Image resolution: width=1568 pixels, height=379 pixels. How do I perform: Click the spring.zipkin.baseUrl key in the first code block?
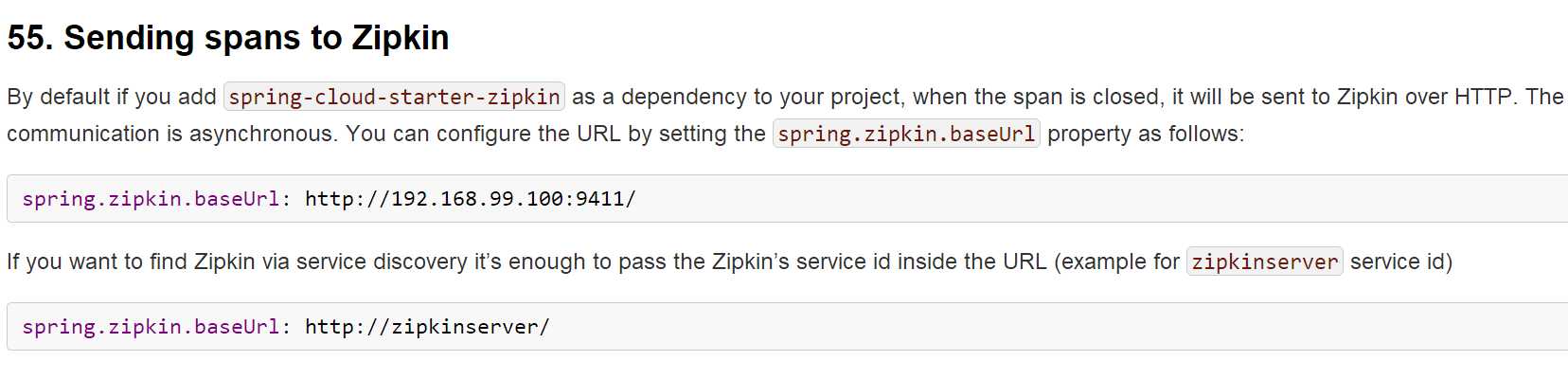pos(151,199)
